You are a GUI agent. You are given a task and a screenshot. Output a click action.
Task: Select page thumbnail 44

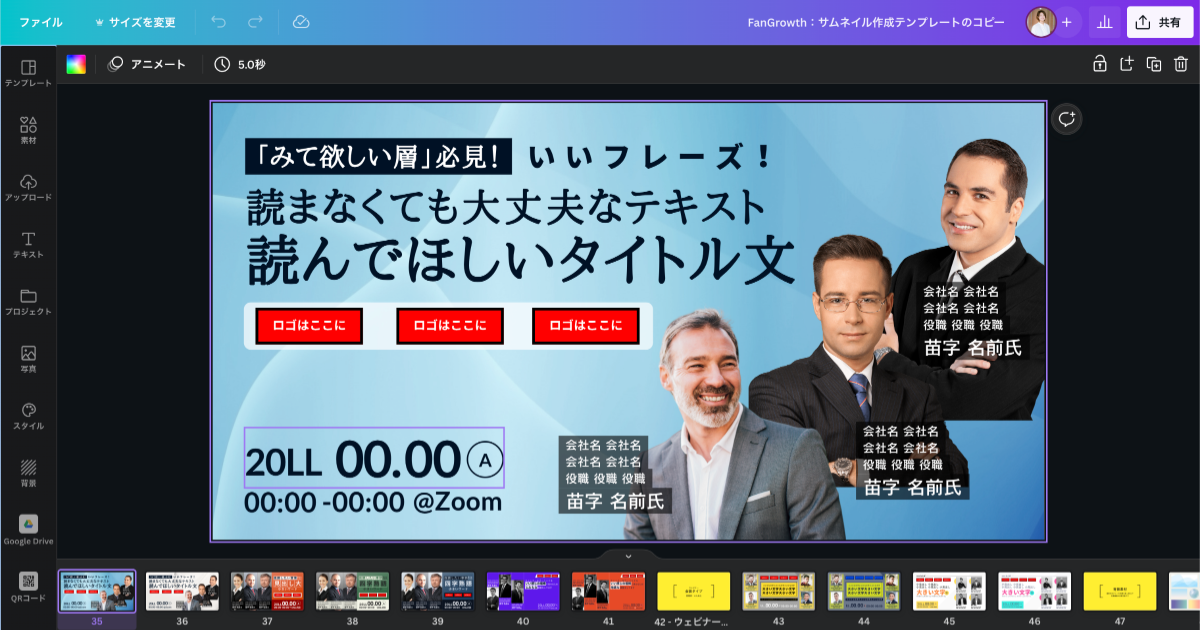(864, 591)
